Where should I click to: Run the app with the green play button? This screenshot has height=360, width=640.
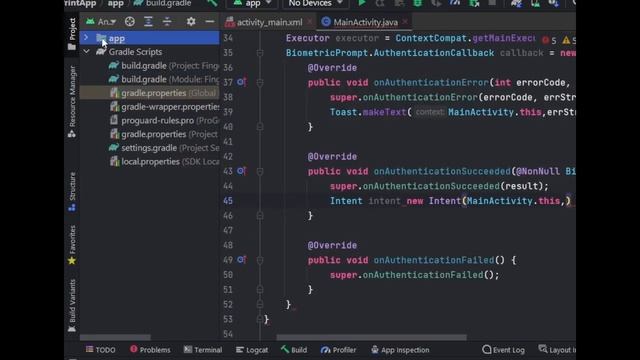[362, 3]
